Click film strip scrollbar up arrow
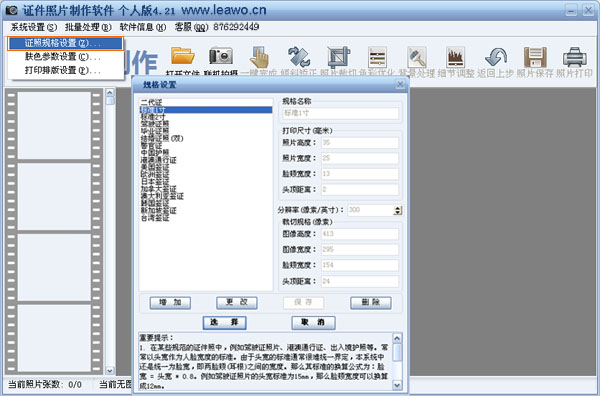Viewport: 600px width, 396px height. click(x=110, y=93)
